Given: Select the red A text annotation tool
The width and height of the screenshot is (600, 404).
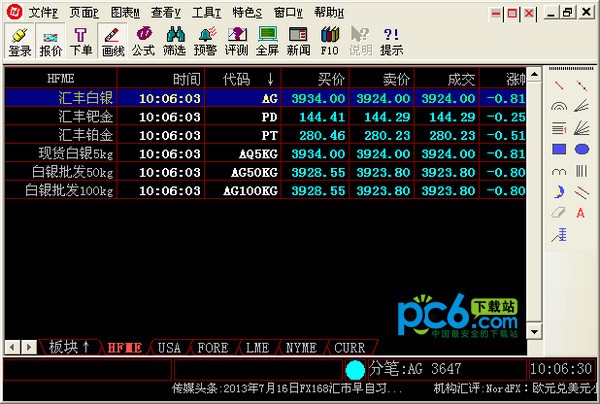Looking at the screenshot, I should [580, 213].
